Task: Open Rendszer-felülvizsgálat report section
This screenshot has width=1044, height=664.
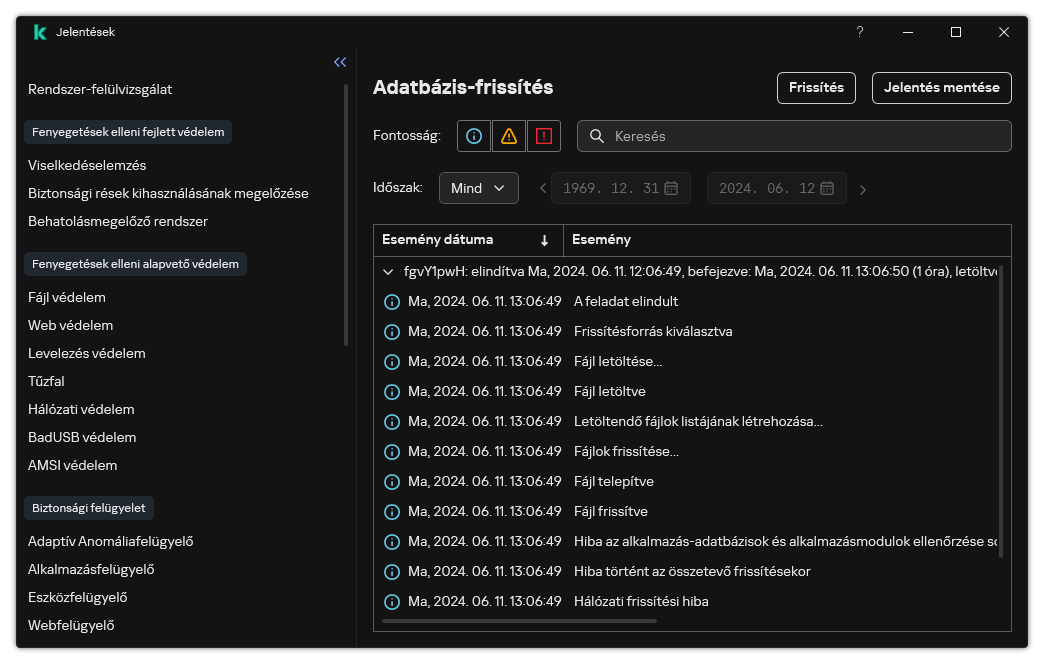Action: coord(100,89)
